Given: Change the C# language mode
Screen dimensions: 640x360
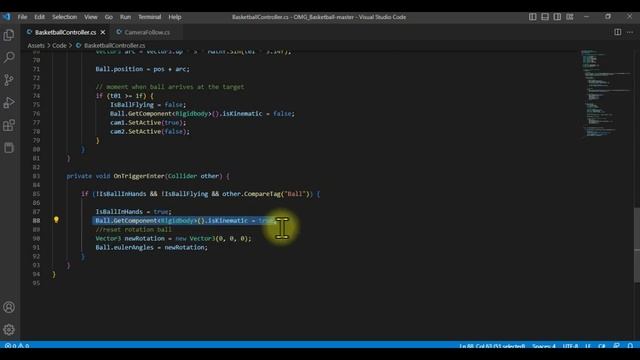Looking at the screenshot, I should 602,346.
